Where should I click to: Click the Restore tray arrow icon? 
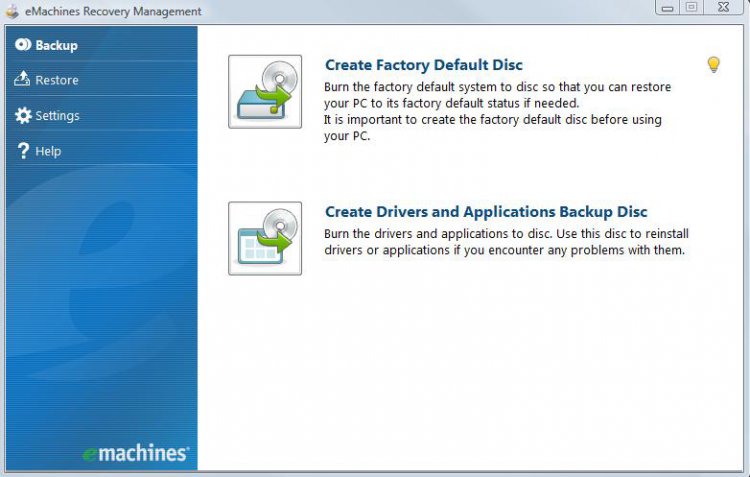point(22,79)
